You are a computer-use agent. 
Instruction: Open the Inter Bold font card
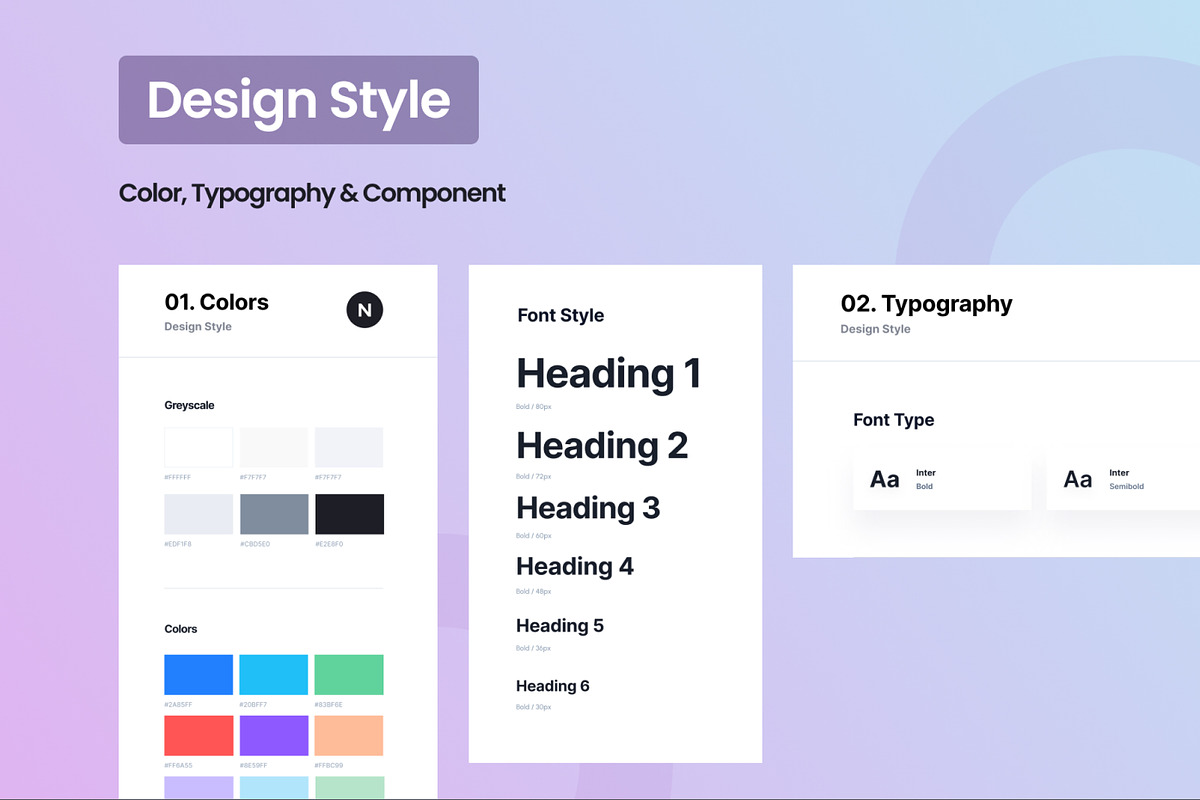click(942, 480)
